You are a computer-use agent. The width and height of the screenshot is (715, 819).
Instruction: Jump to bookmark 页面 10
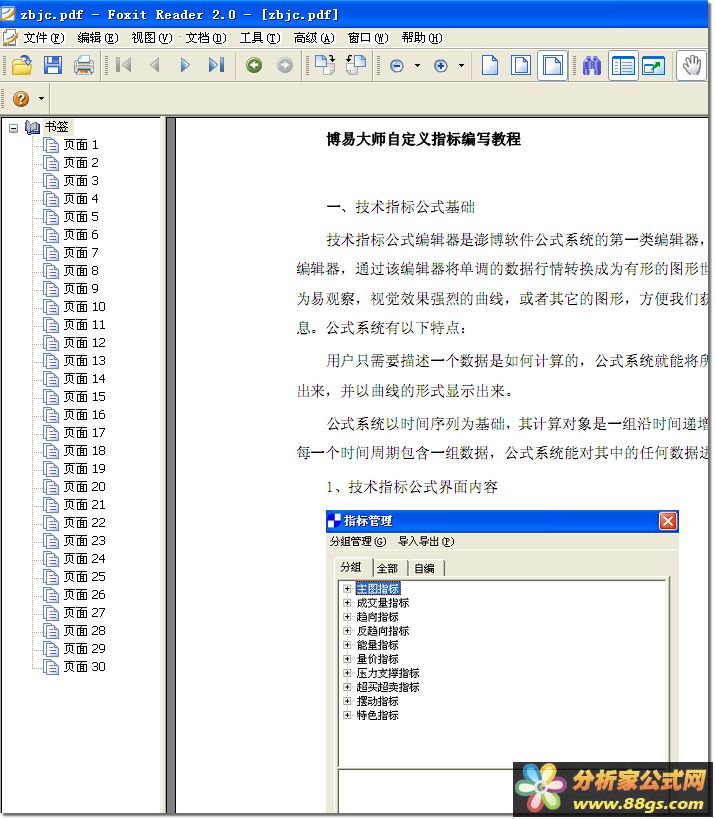click(x=85, y=307)
